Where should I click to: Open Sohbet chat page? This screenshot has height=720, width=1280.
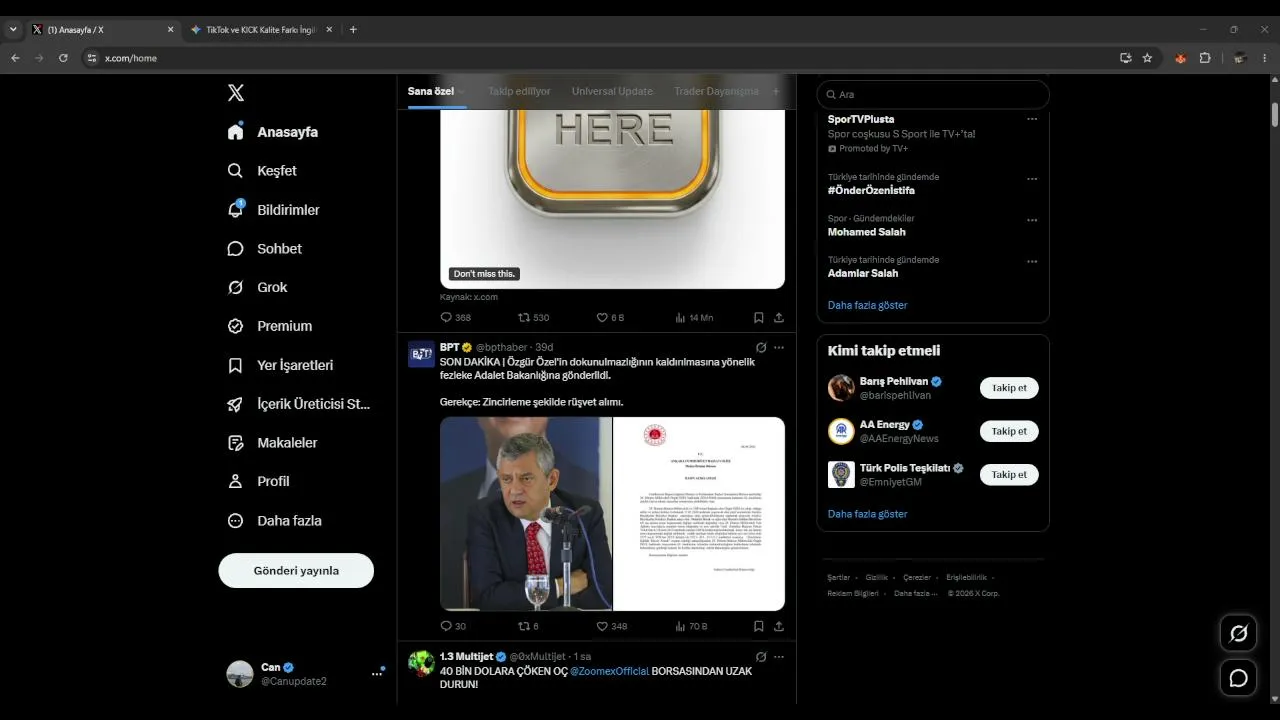tap(265, 249)
